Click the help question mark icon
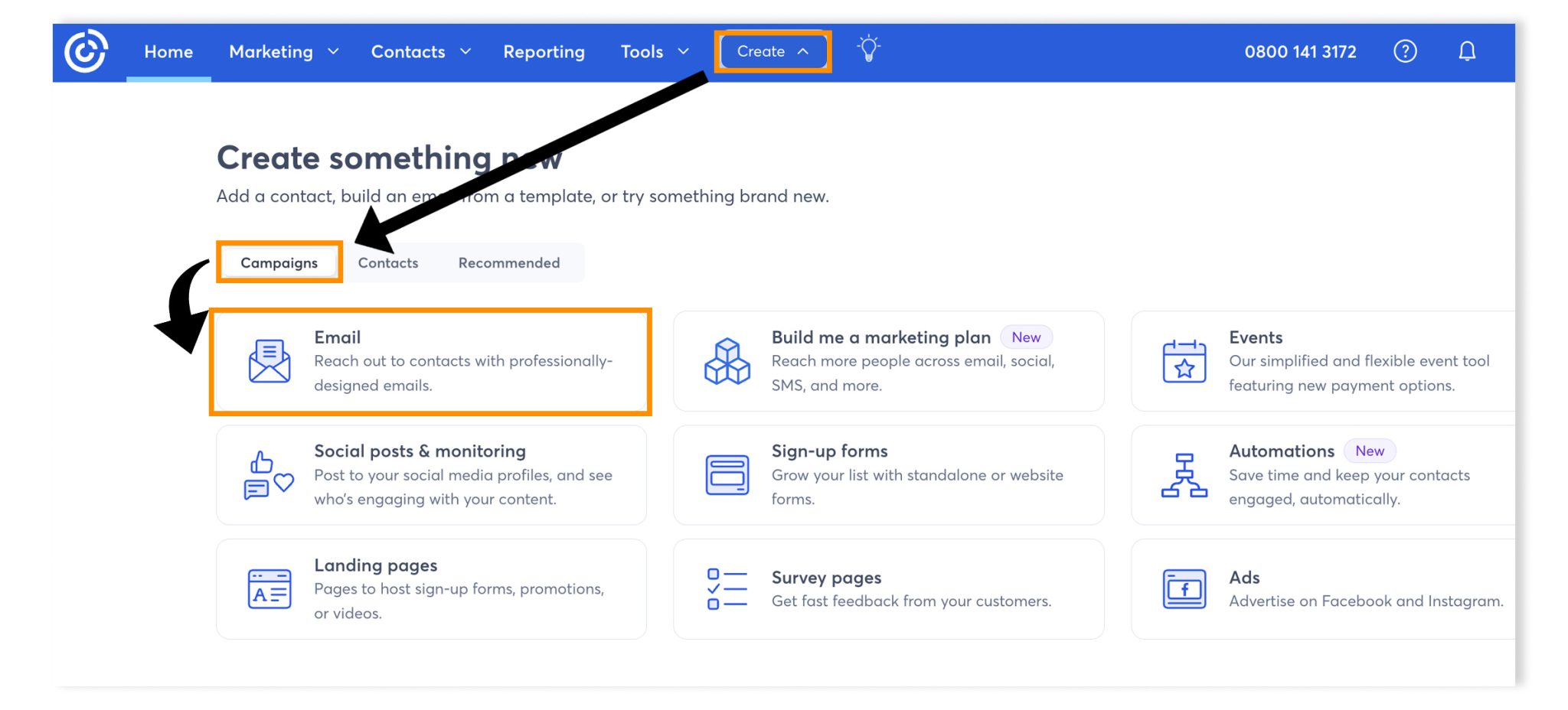1568x710 pixels. pos(1406,51)
